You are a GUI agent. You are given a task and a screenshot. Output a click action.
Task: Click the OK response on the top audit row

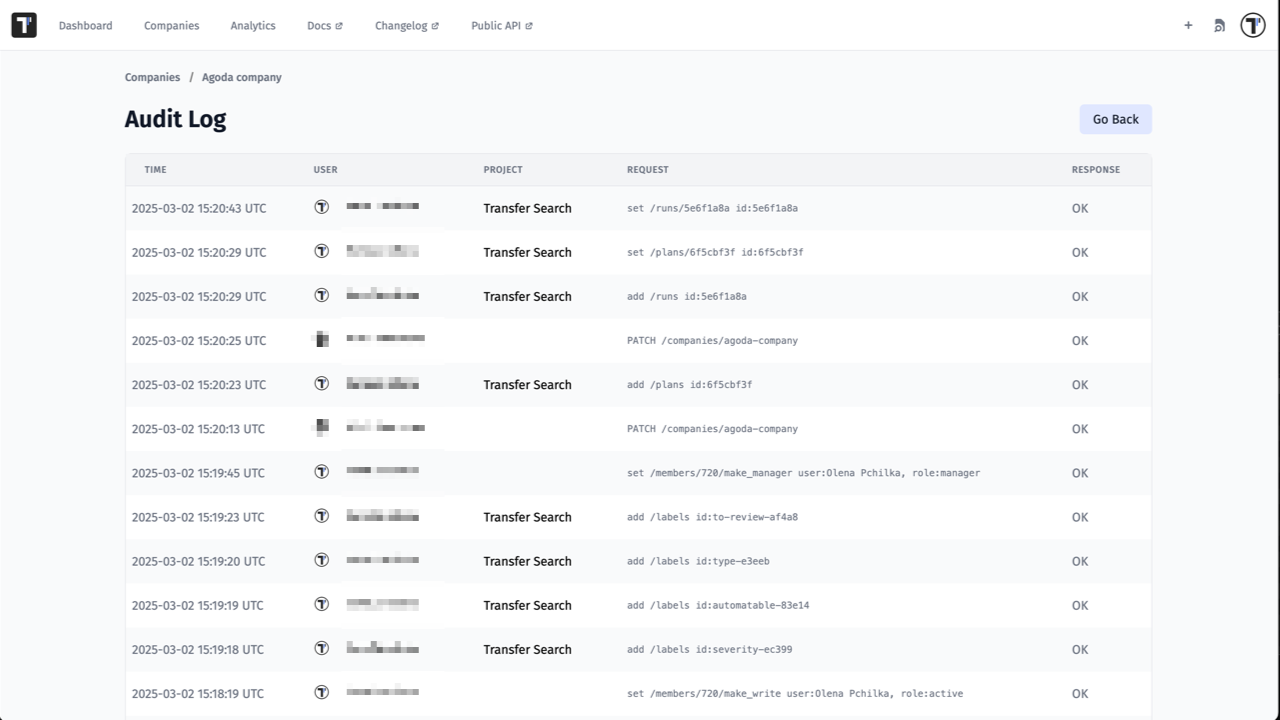(x=1079, y=208)
